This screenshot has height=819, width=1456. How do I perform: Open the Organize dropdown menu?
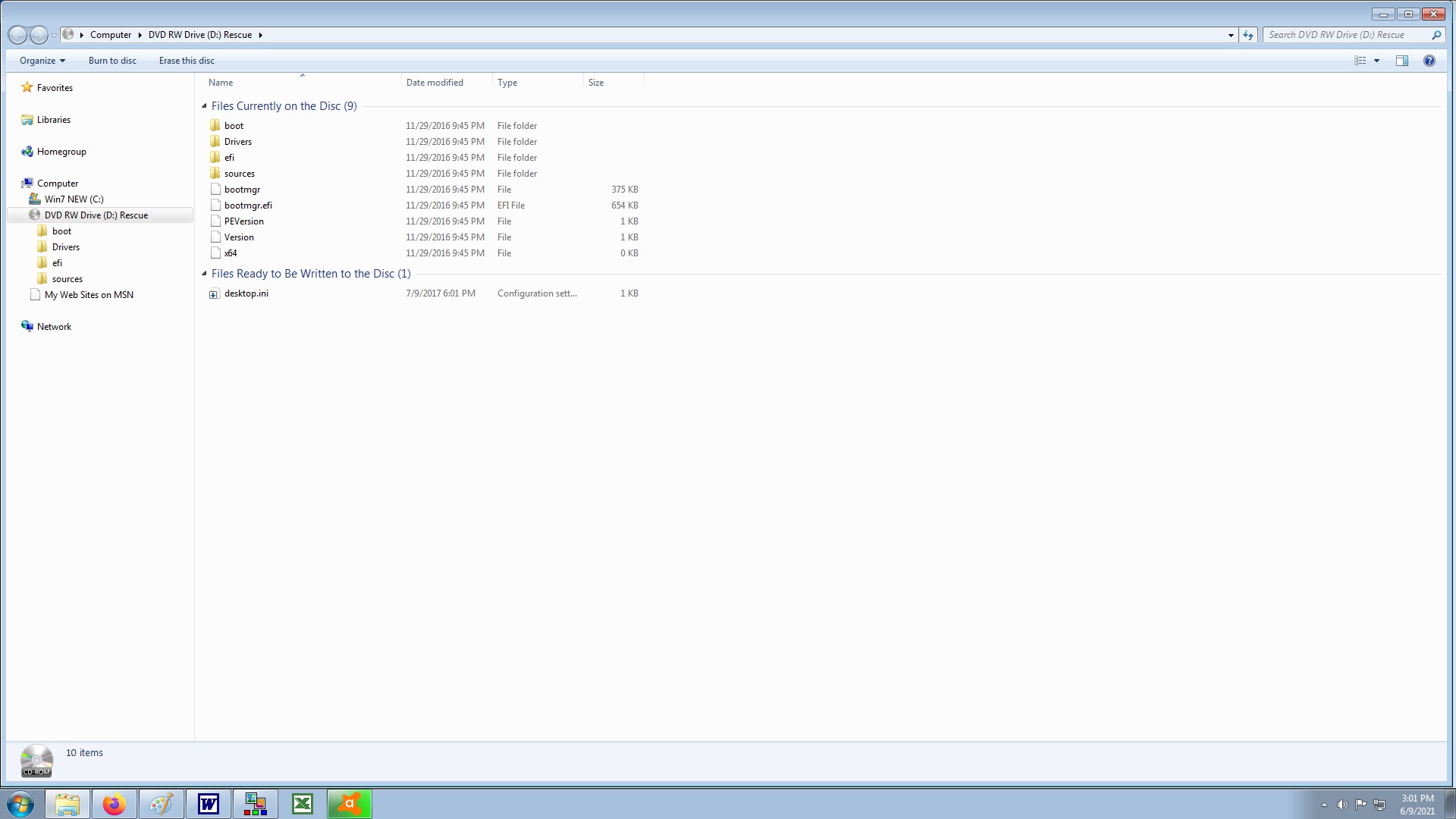click(x=42, y=61)
